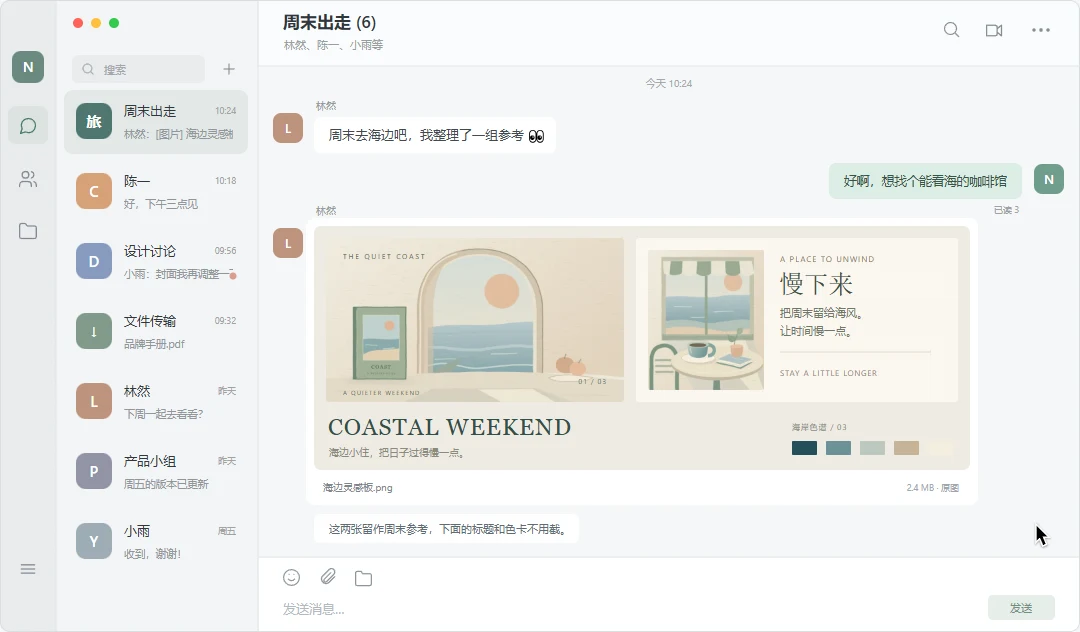Click my N avatar beside the green message
Screen dimensions: 1080x632
click(x=1049, y=180)
